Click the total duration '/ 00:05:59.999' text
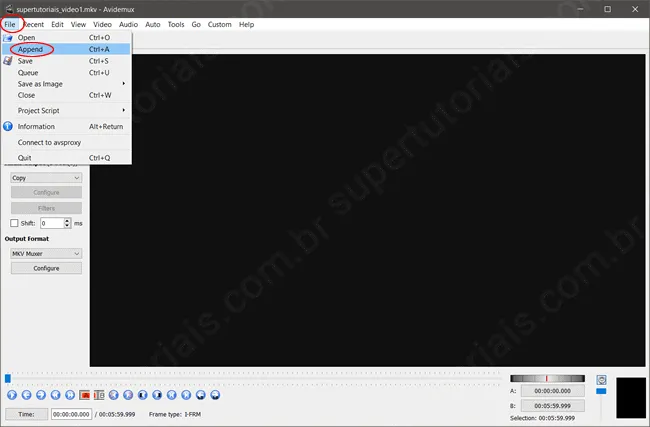 coord(115,414)
